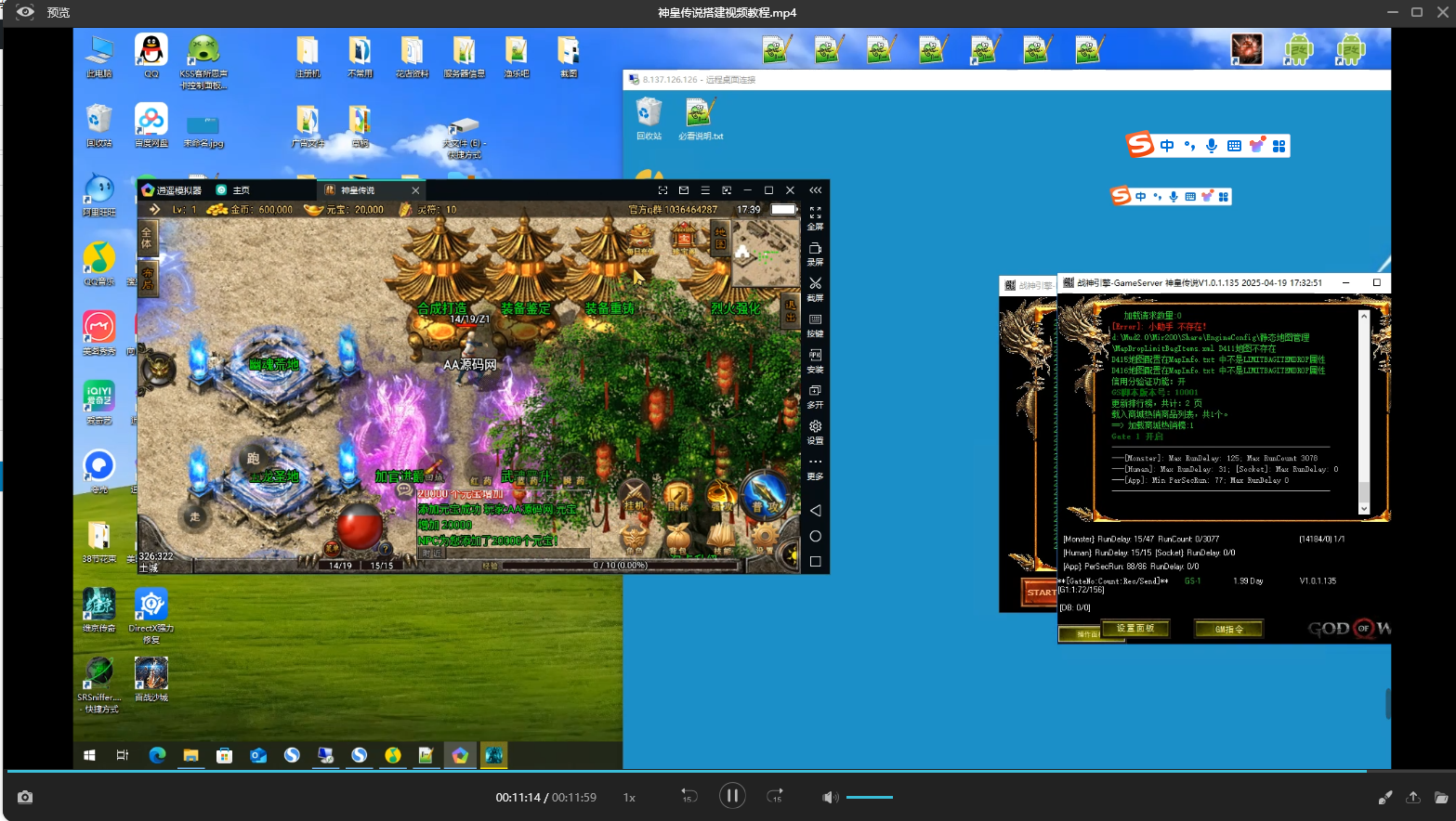
Task: Tap the 幽魂荒地 portal label
Action: (x=274, y=364)
